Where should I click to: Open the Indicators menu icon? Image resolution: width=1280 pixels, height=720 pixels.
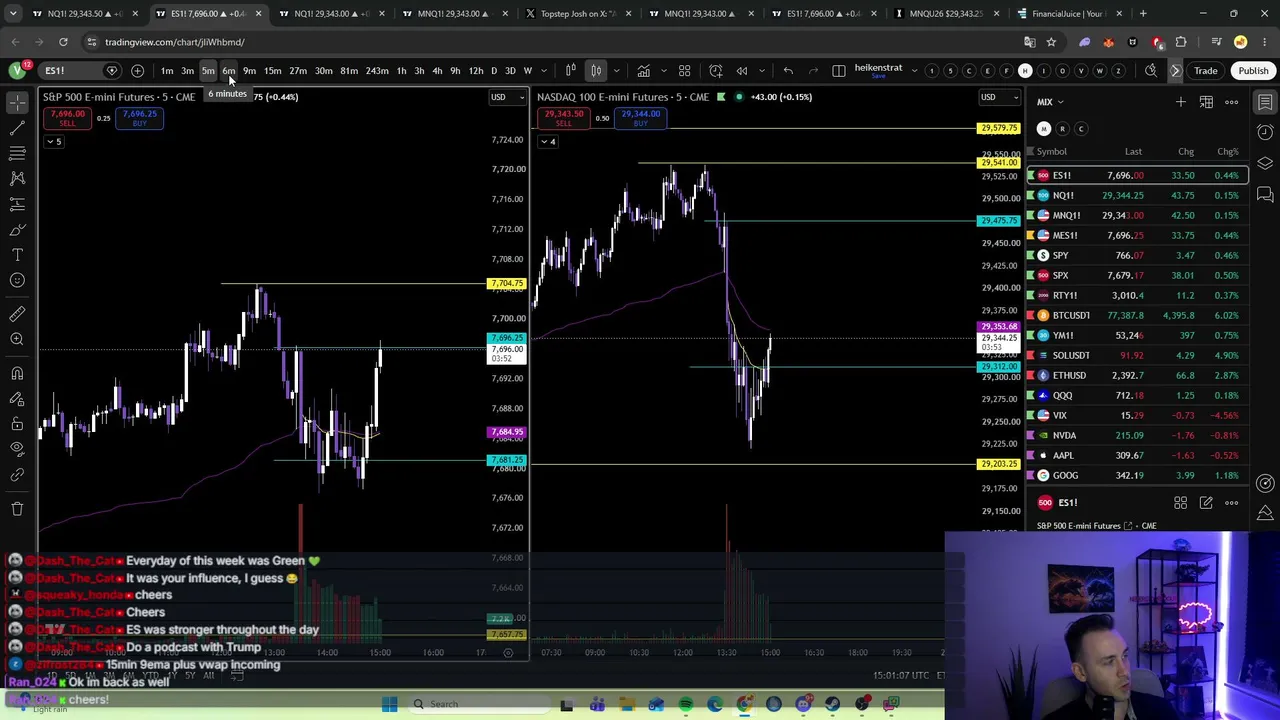tap(644, 71)
